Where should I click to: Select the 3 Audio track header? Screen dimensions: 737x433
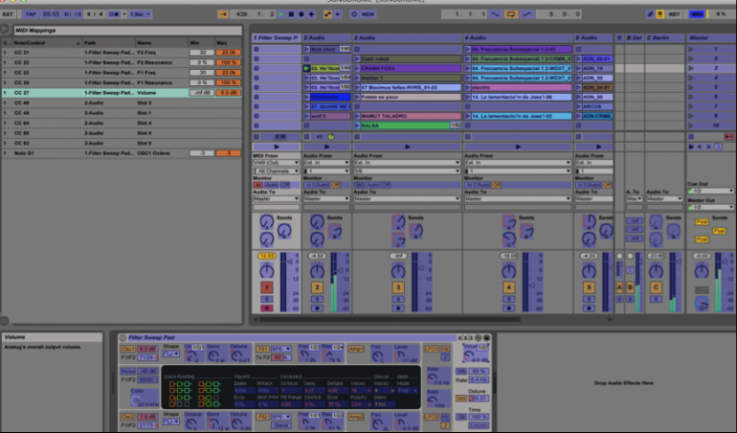(x=407, y=38)
